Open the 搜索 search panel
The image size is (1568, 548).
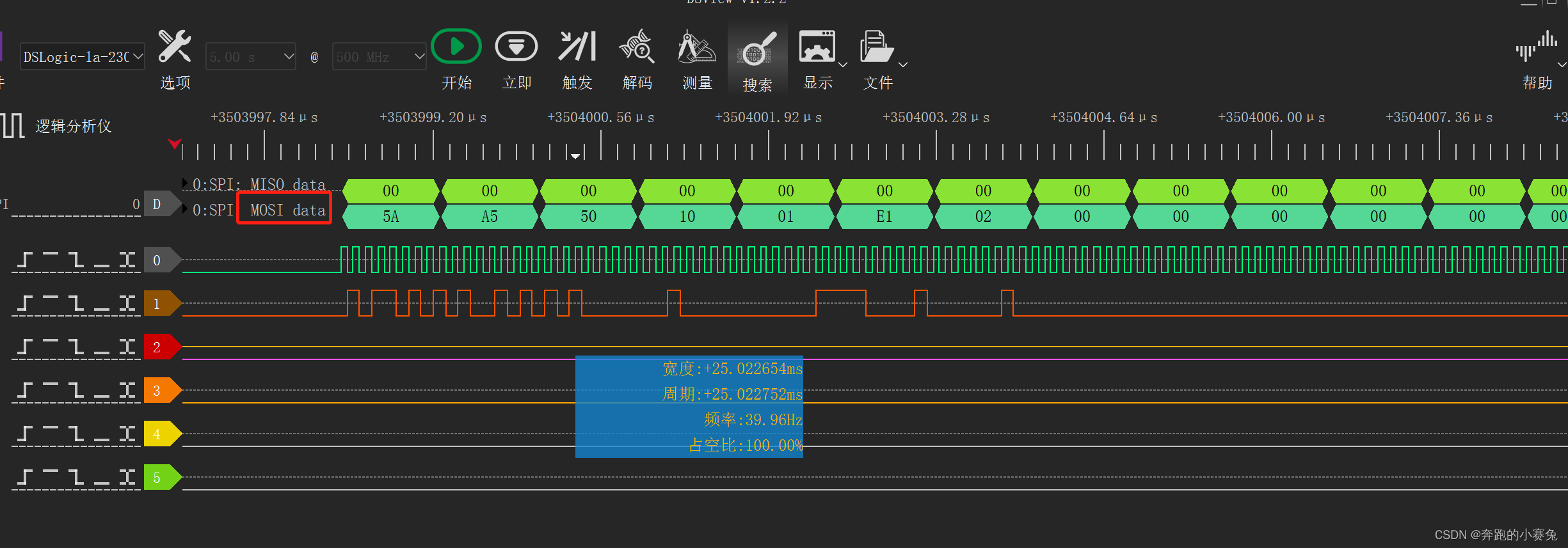pos(757,49)
